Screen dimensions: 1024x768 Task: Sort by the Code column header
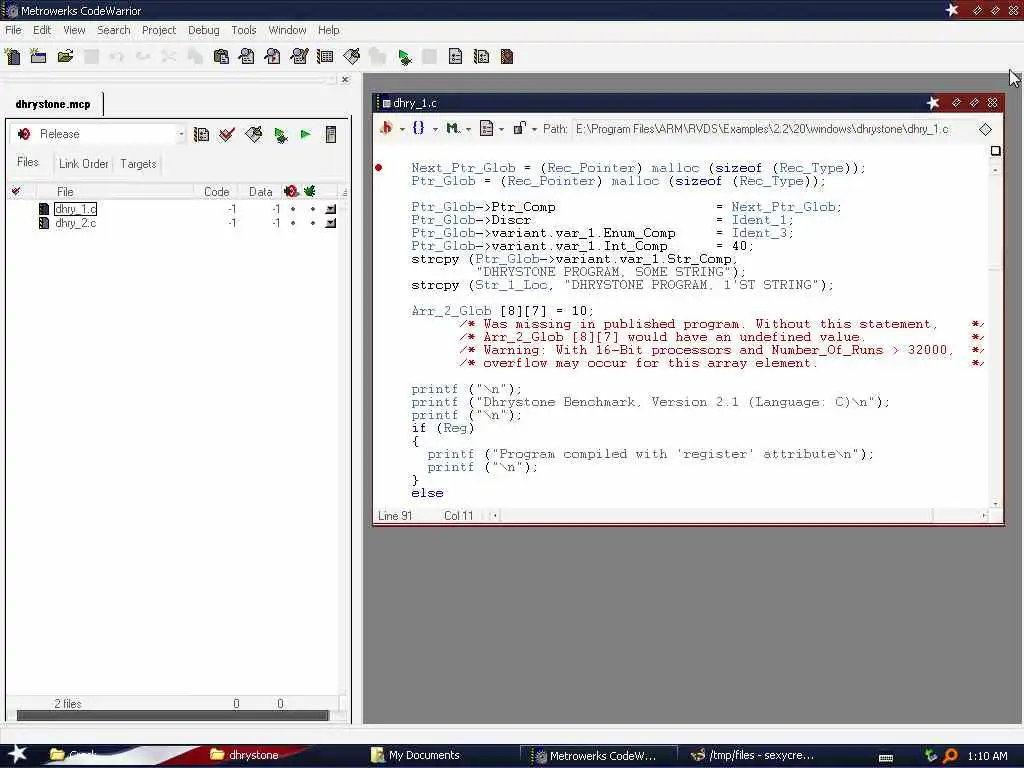click(216, 191)
